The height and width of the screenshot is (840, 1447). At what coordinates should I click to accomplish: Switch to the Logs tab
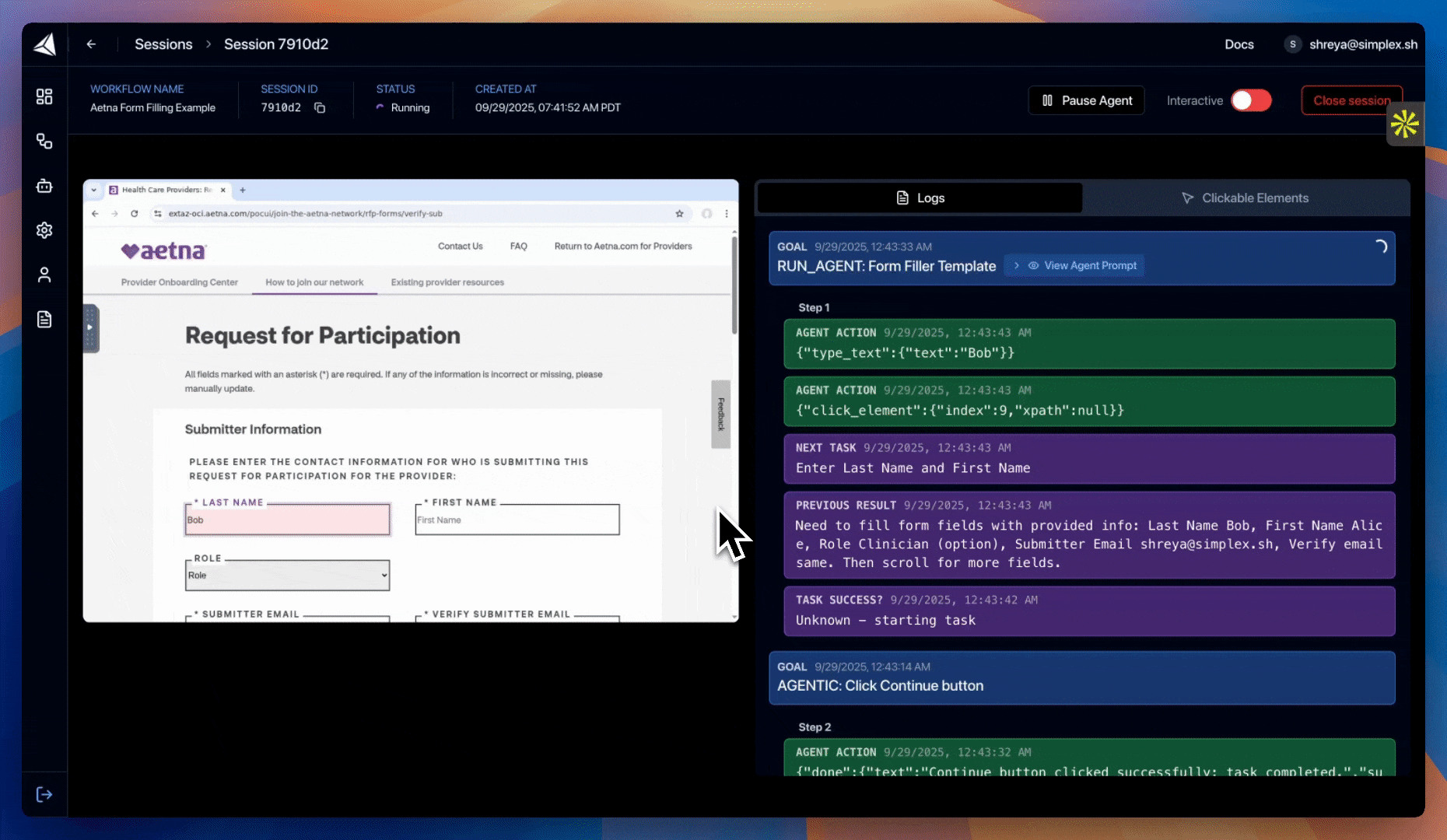click(x=920, y=198)
